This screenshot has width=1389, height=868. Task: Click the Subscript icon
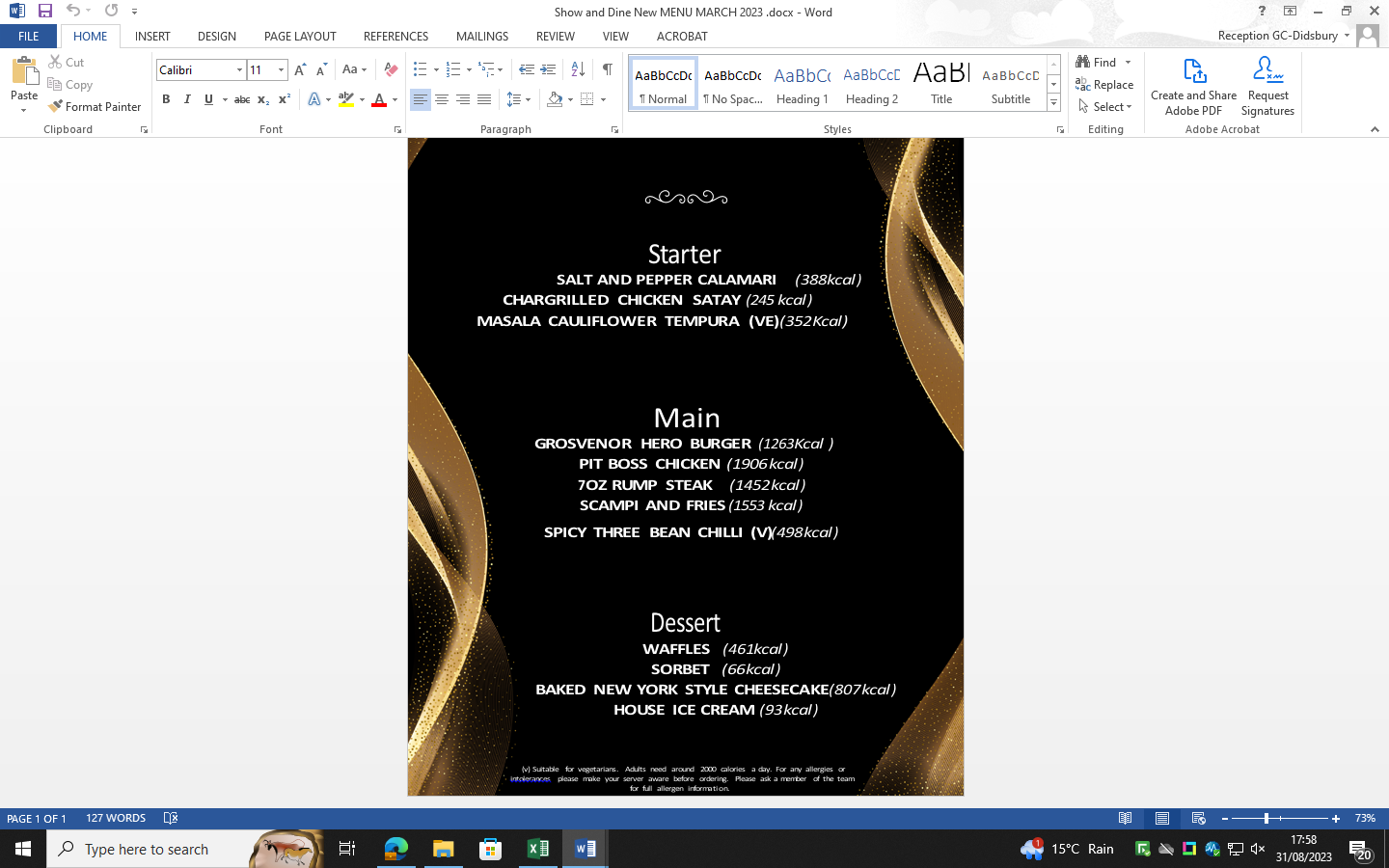click(x=261, y=99)
